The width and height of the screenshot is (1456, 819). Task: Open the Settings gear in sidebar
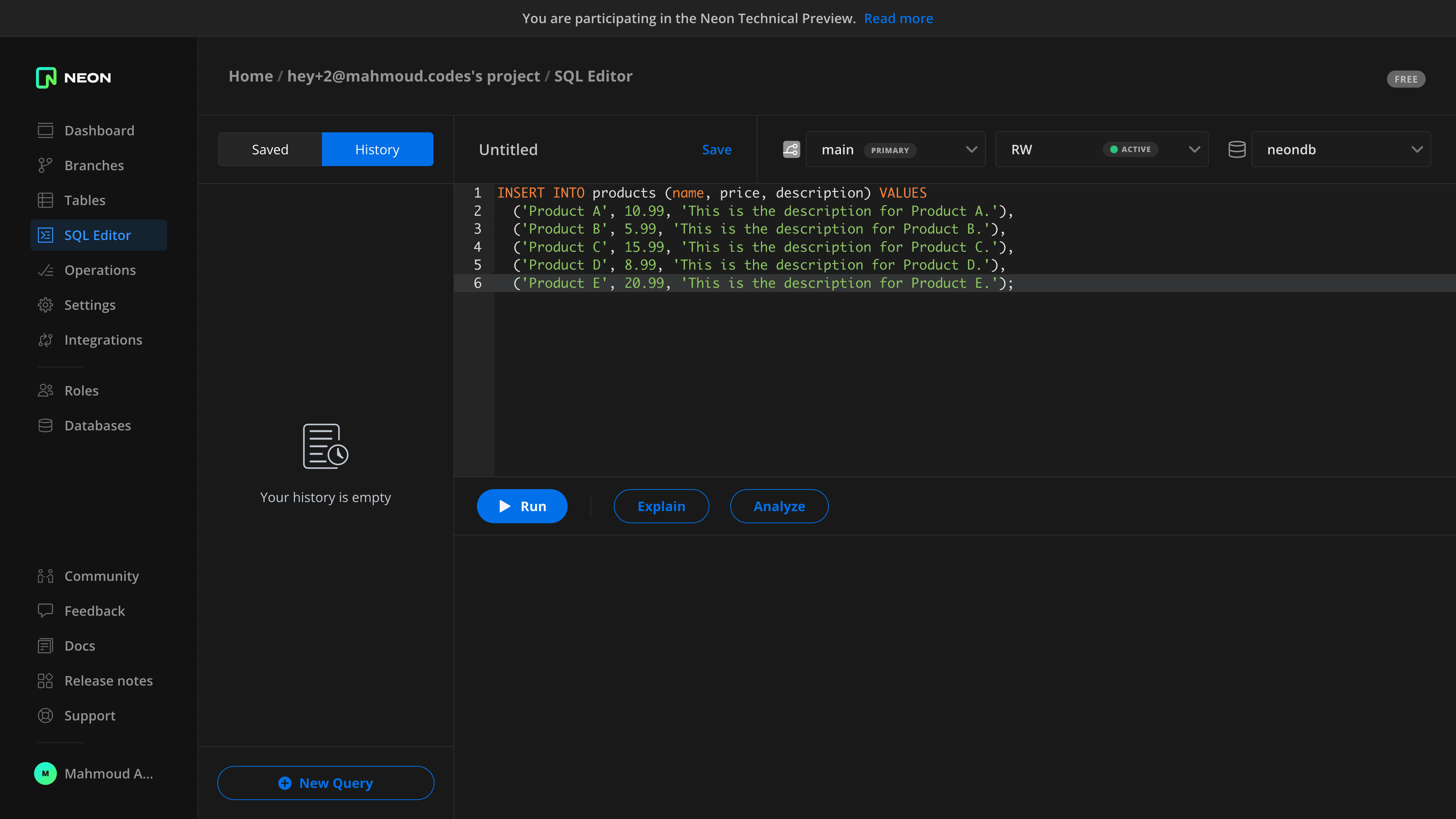click(x=45, y=305)
